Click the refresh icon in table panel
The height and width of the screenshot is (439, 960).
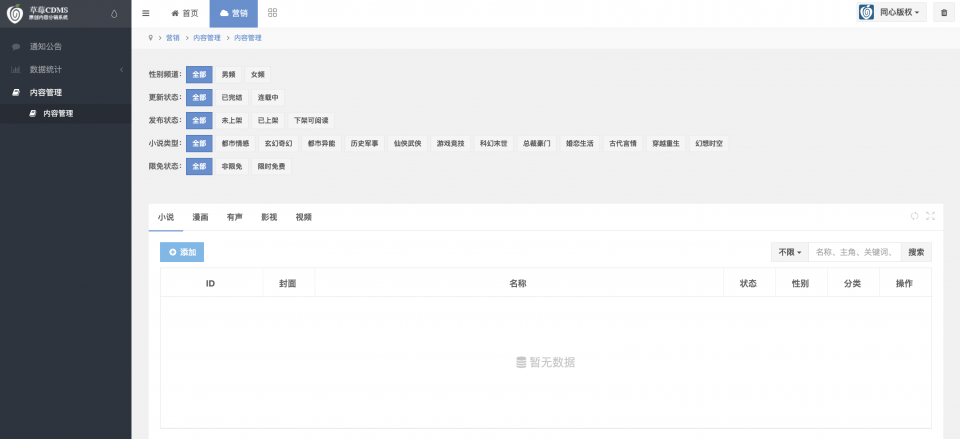pos(914,216)
